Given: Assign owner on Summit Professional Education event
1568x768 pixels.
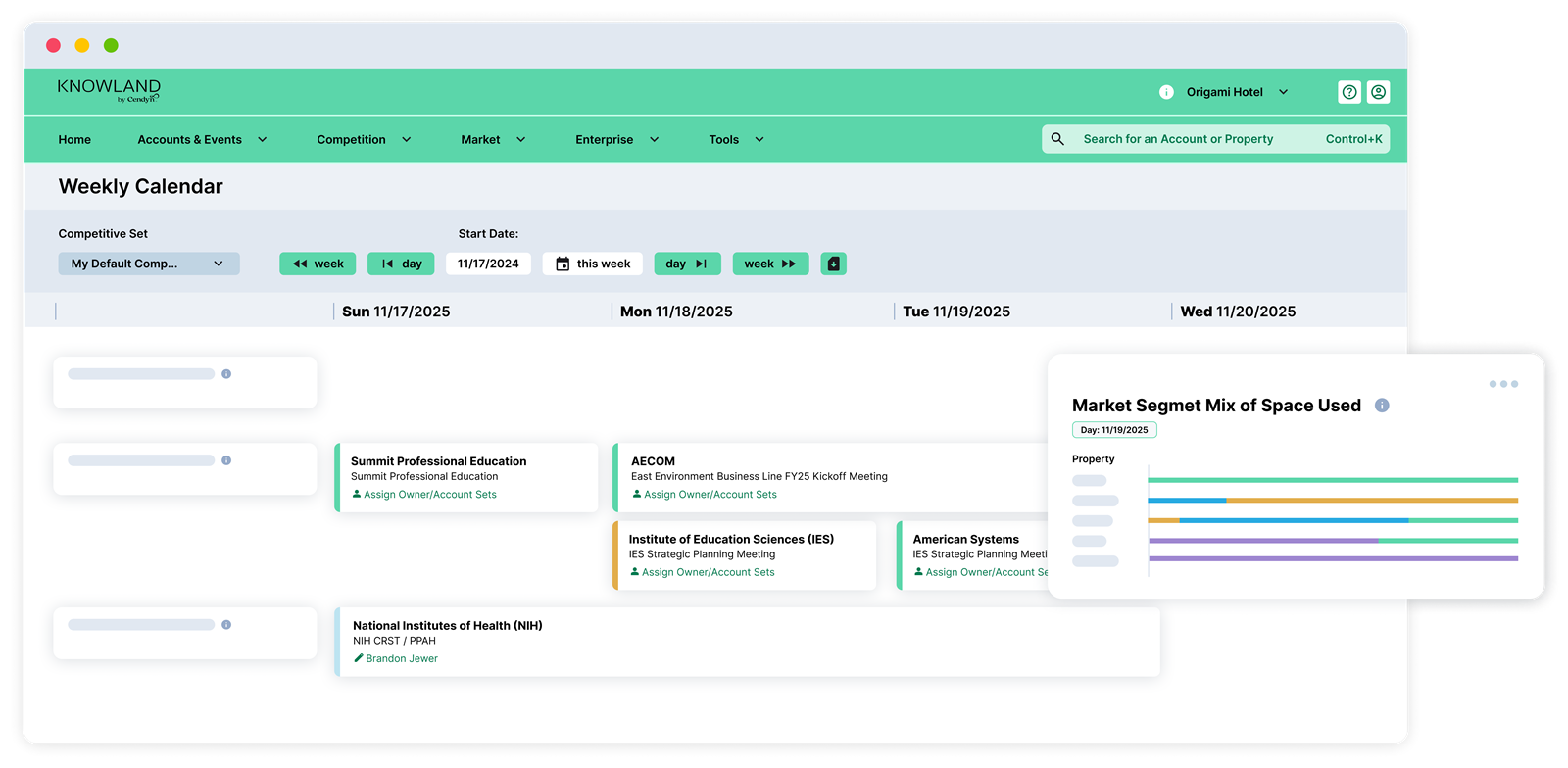Looking at the screenshot, I should click(430, 494).
